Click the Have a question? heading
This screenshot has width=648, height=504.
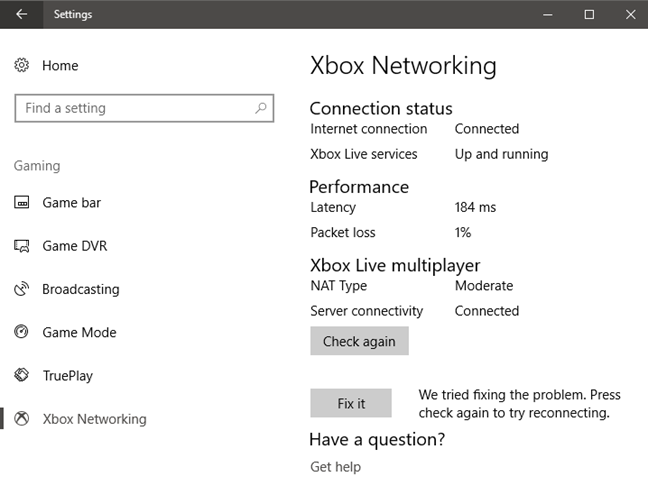[x=377, y=439]
